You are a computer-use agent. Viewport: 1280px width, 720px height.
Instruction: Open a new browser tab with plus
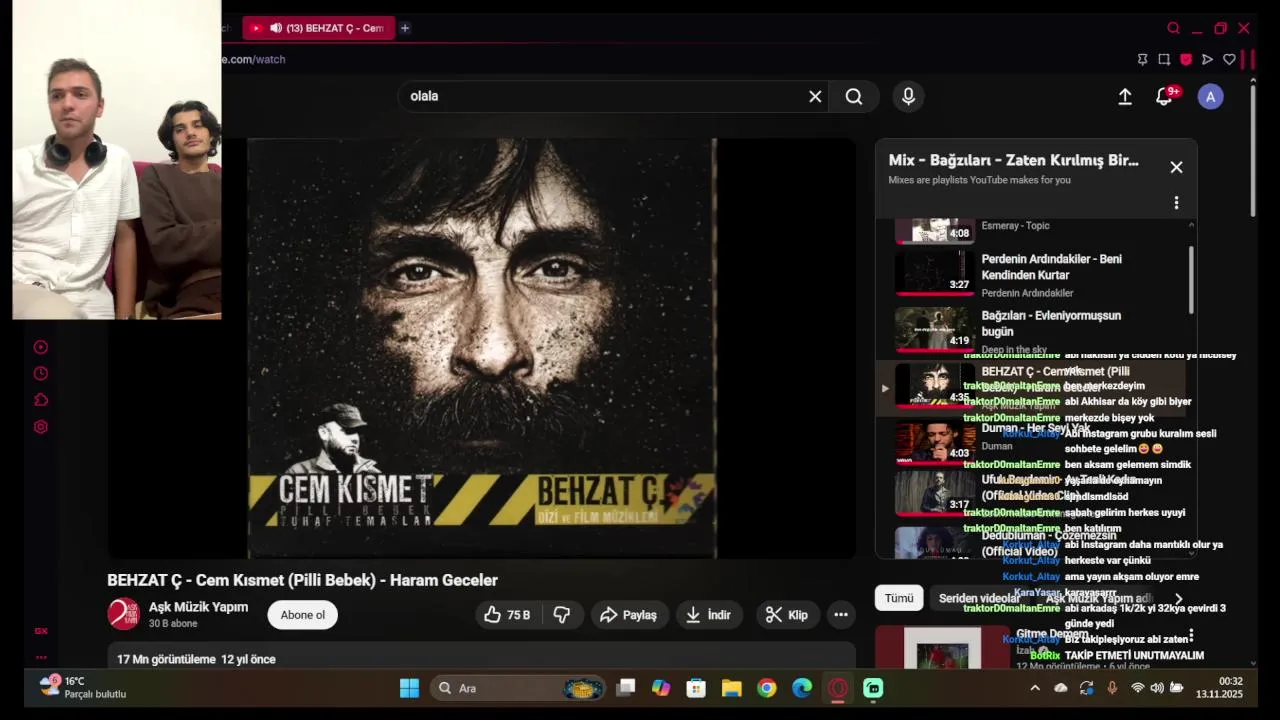click(x=405, y=28)
